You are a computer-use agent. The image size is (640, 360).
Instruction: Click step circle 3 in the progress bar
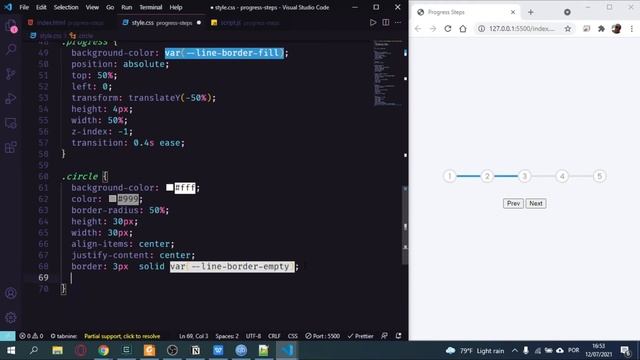524,176
